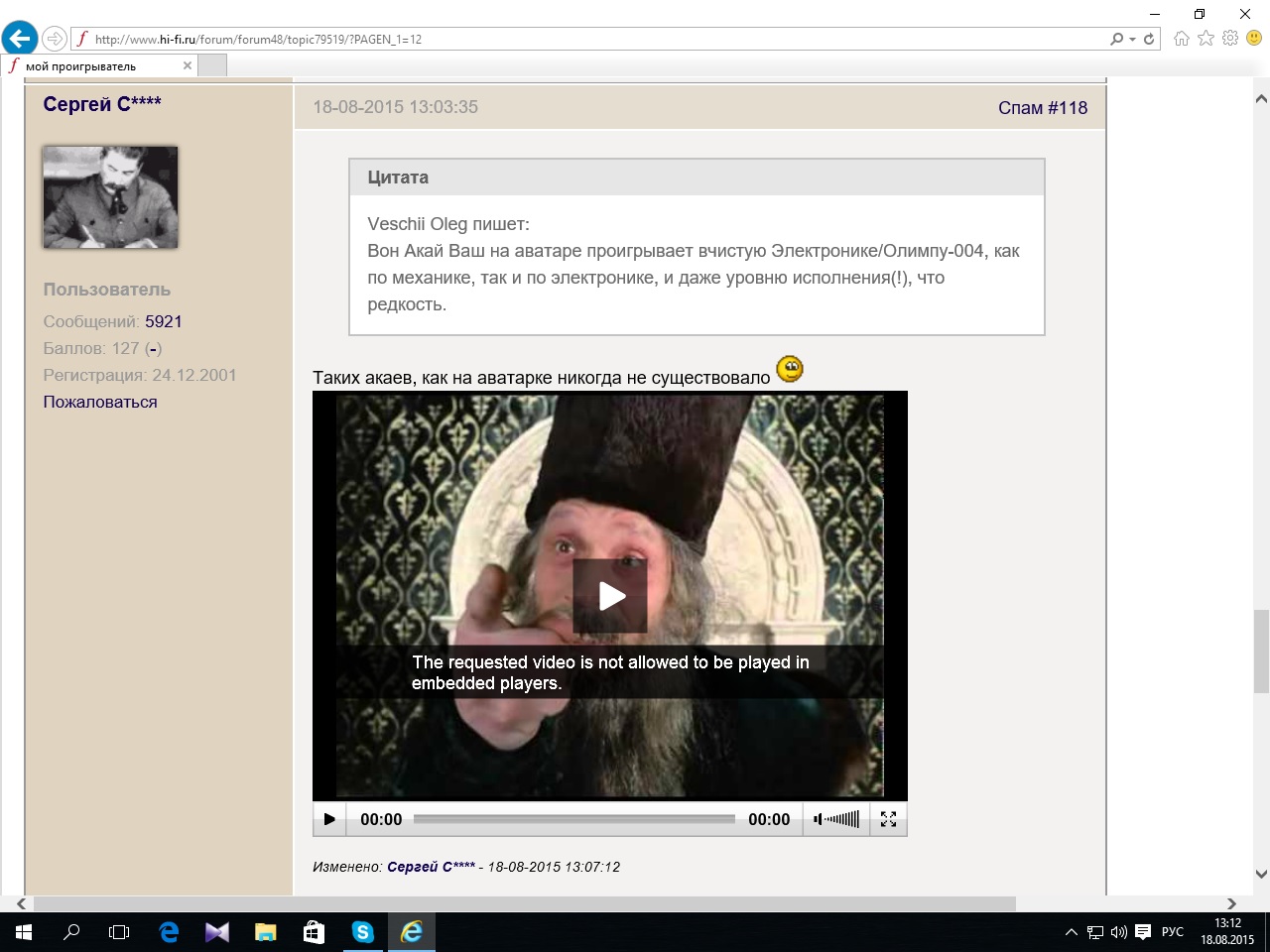1270x952 pixels.
Task: Open favorites star icon
Action: click(1206, 39)
